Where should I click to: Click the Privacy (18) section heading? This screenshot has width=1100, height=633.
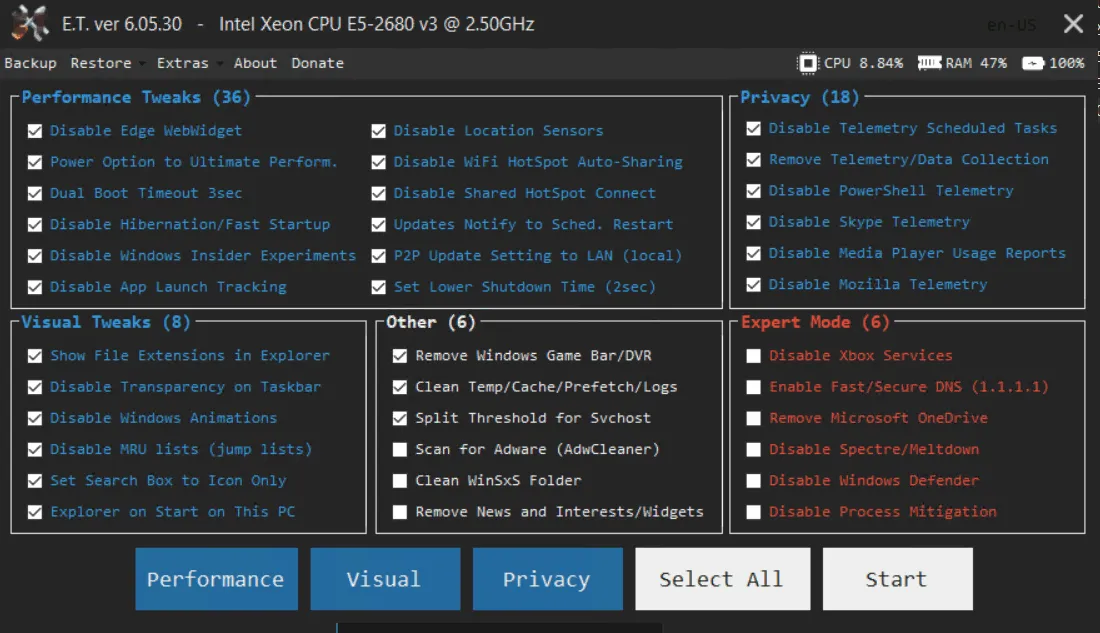pyautogui.click(x=799, y=98)
